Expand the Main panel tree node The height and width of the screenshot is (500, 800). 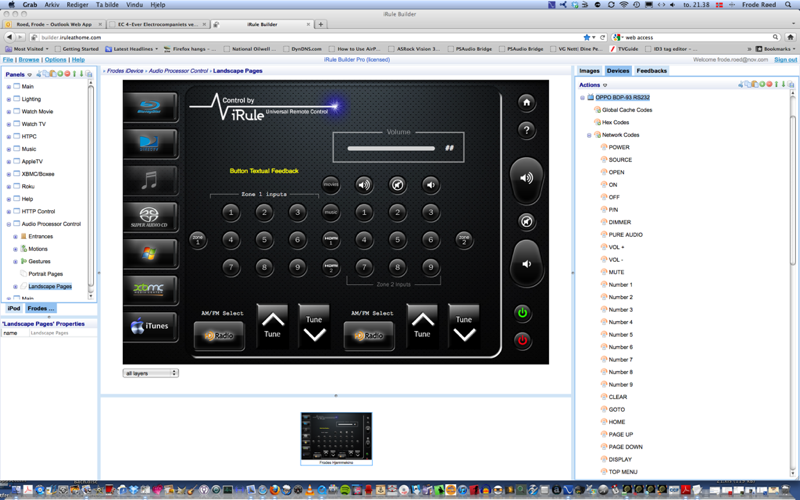coord(9,87)
